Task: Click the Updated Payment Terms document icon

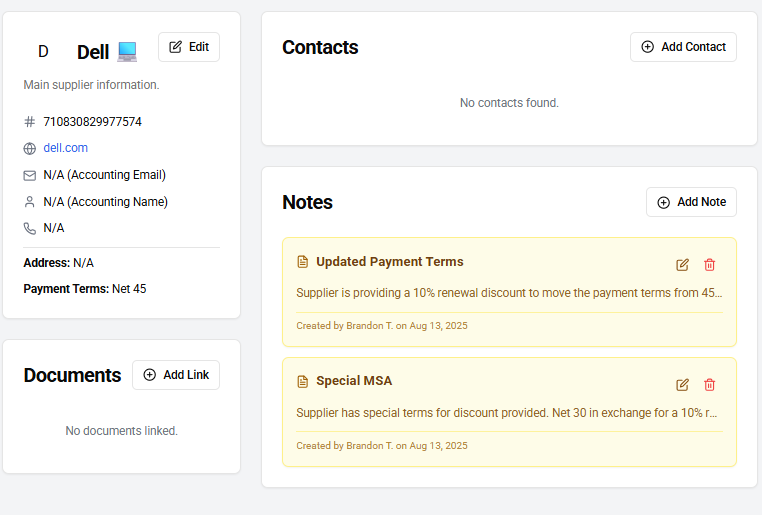Action: click(x=303, y=262)
